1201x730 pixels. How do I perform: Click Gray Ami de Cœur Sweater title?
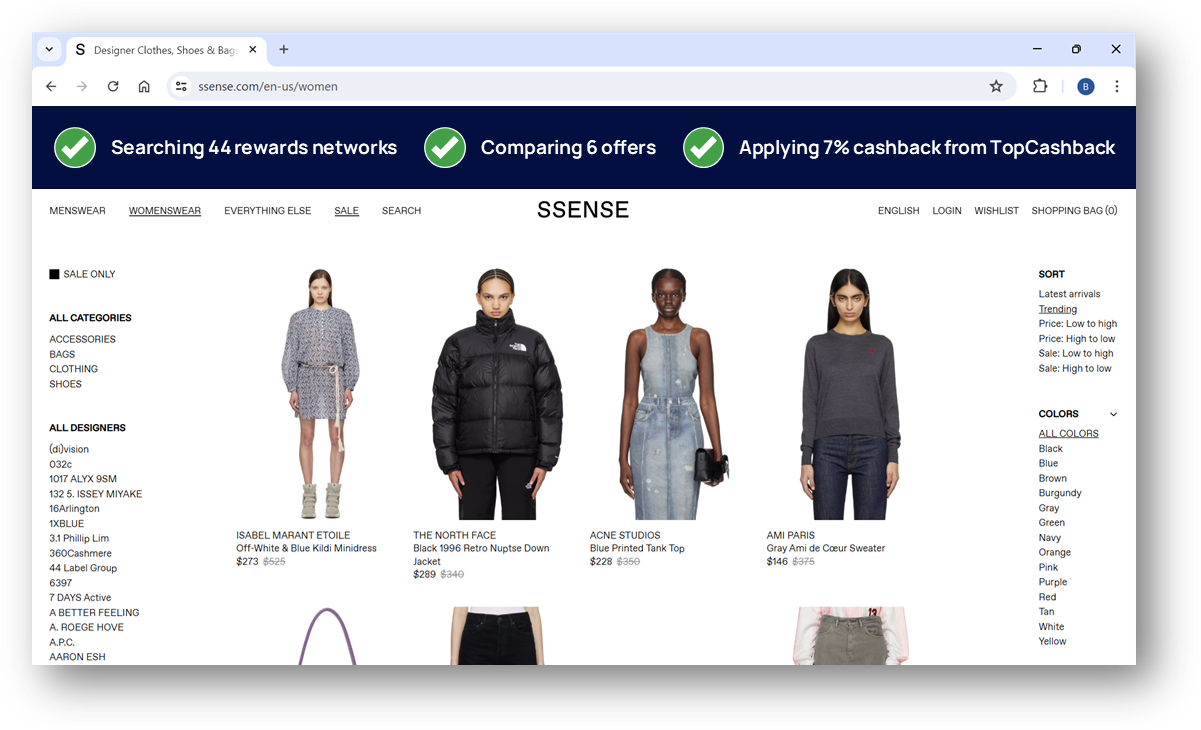(x=826, y=549)
